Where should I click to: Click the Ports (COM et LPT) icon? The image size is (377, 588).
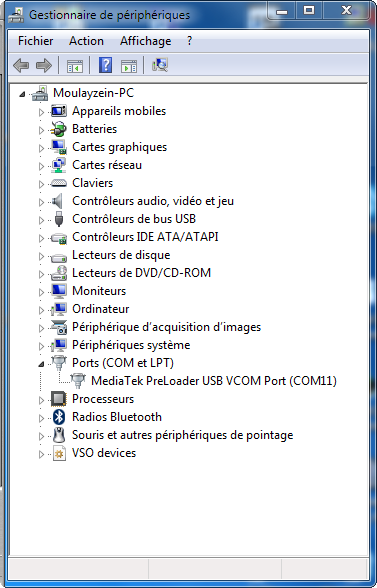click(59, 363)
